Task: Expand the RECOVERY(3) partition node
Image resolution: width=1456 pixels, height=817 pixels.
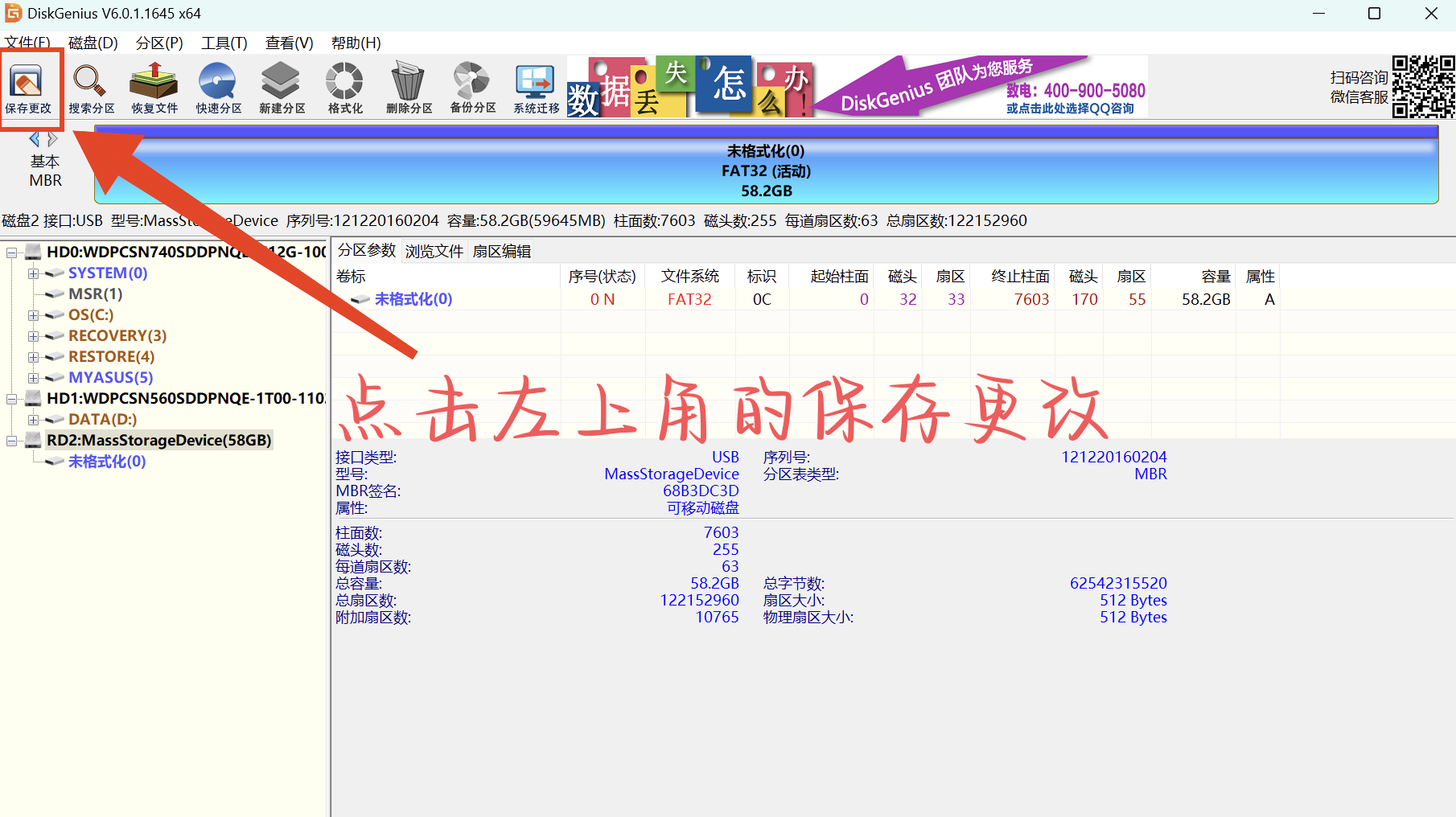Action: pyautogui.click(x=33, y=336)
